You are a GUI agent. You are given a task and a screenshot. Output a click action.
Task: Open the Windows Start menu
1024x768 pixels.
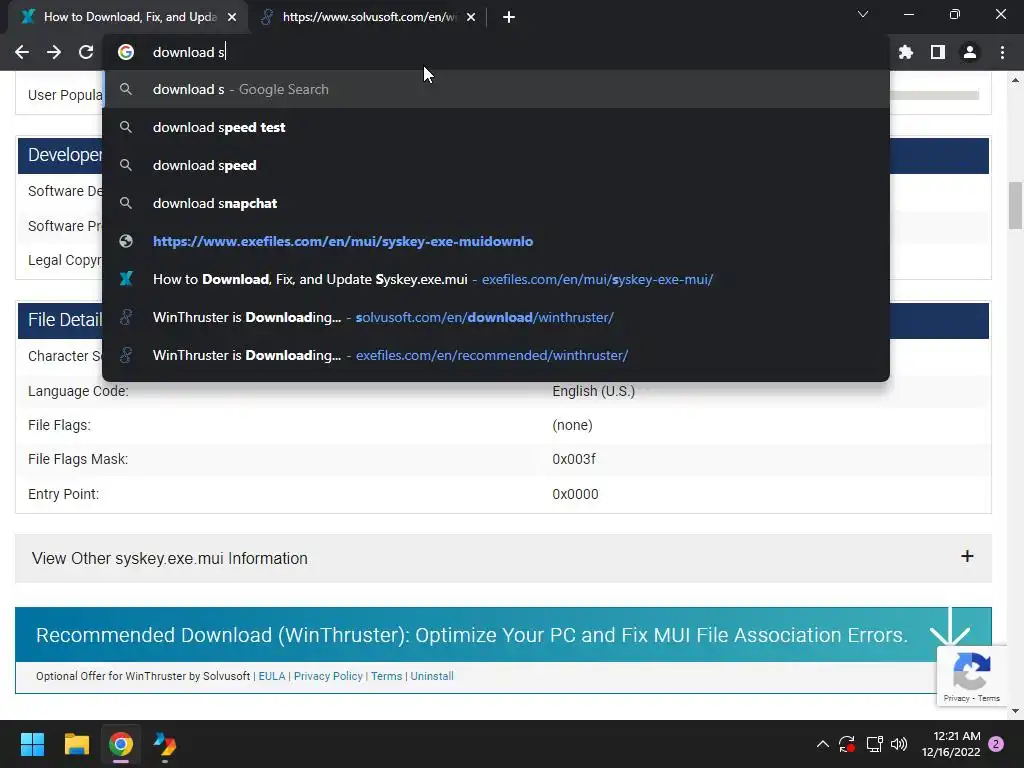click(x=32, y=744)
